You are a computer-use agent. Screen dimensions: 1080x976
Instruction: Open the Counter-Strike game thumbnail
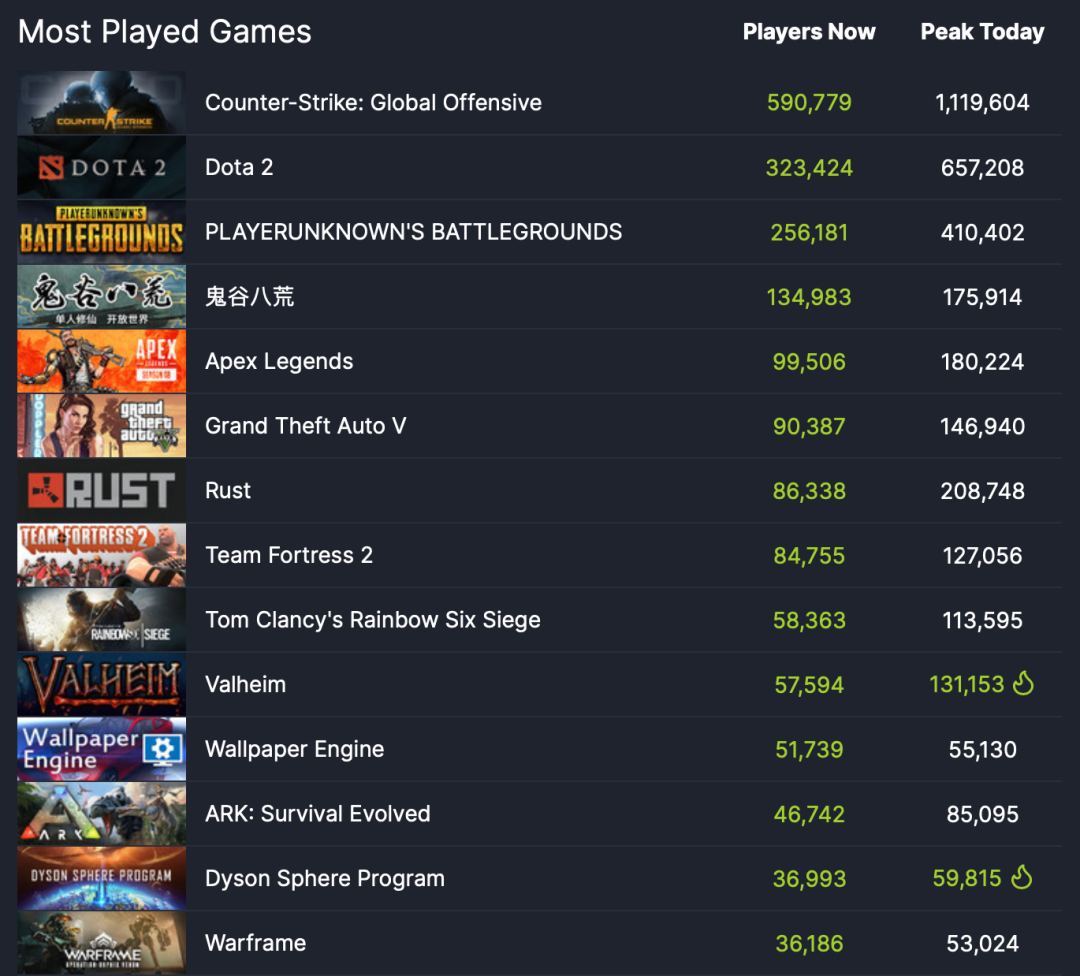coord(101,103)
